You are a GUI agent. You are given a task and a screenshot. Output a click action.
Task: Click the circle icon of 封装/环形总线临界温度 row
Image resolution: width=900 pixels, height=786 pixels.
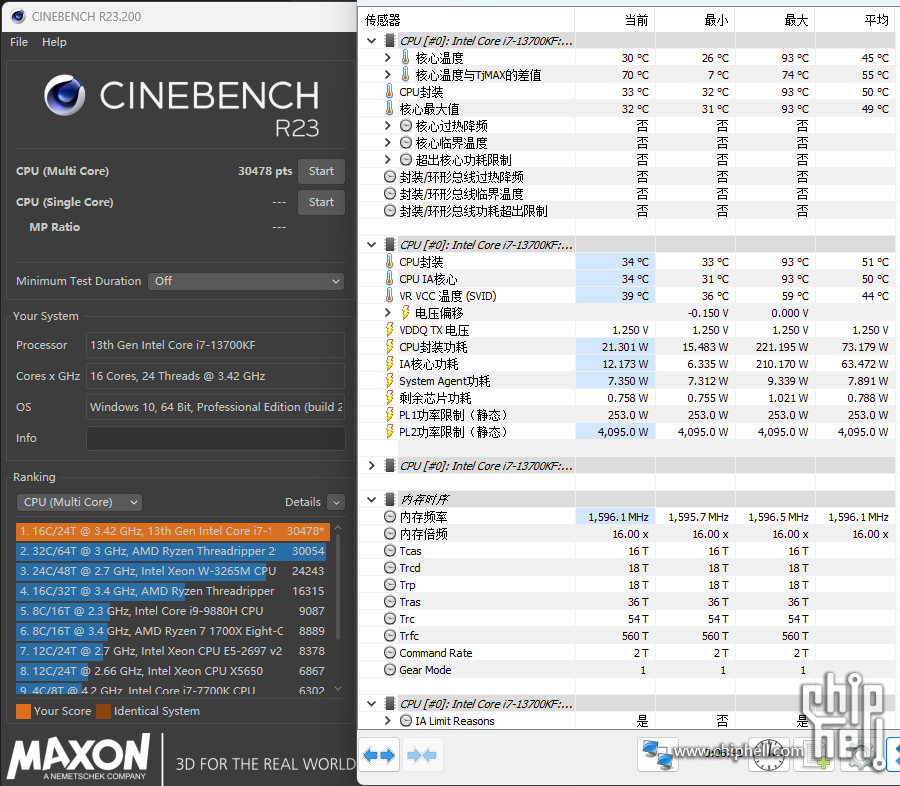390,193
